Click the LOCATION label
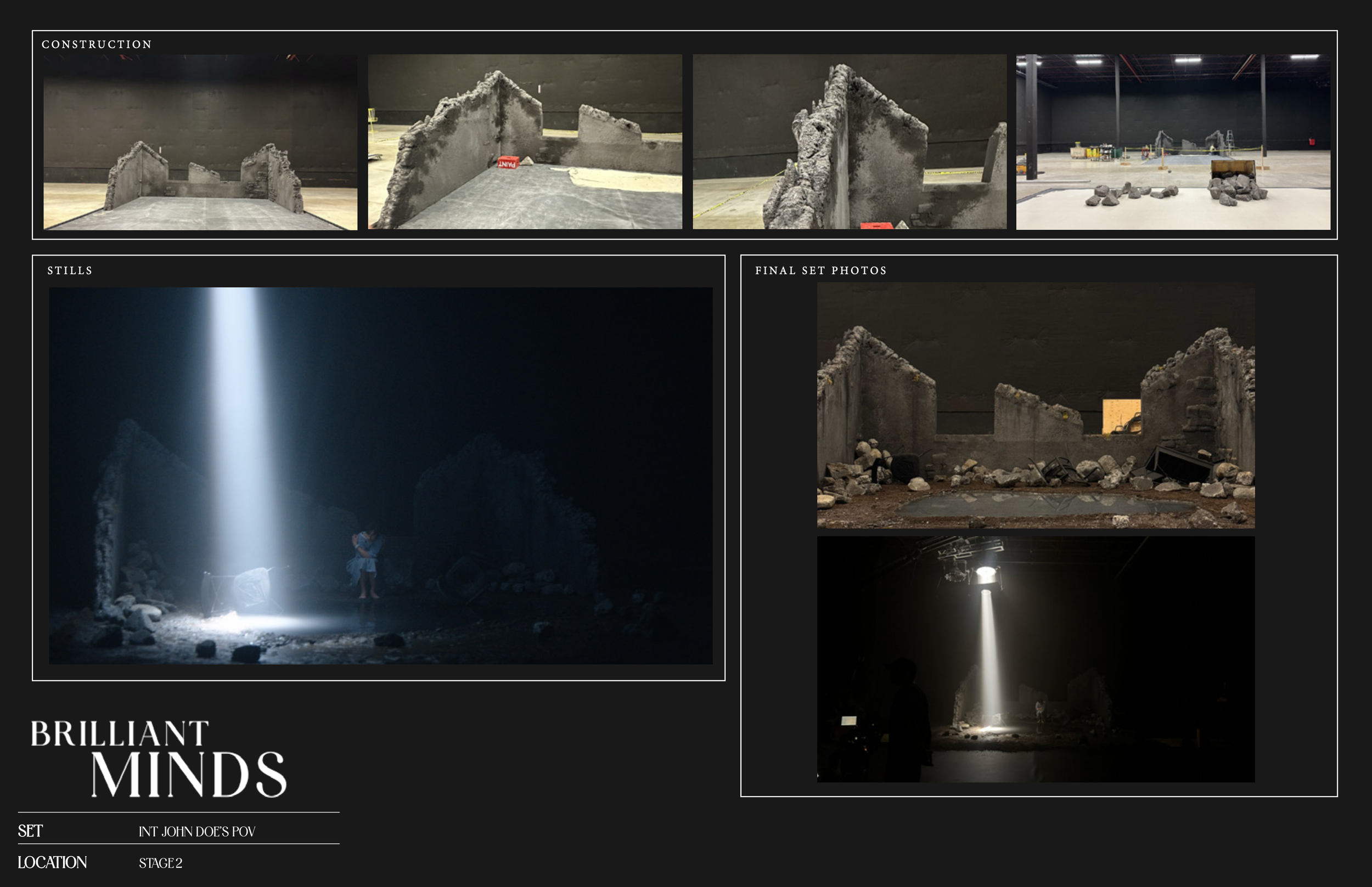1372x887 pixels. (x=53, y=862)
